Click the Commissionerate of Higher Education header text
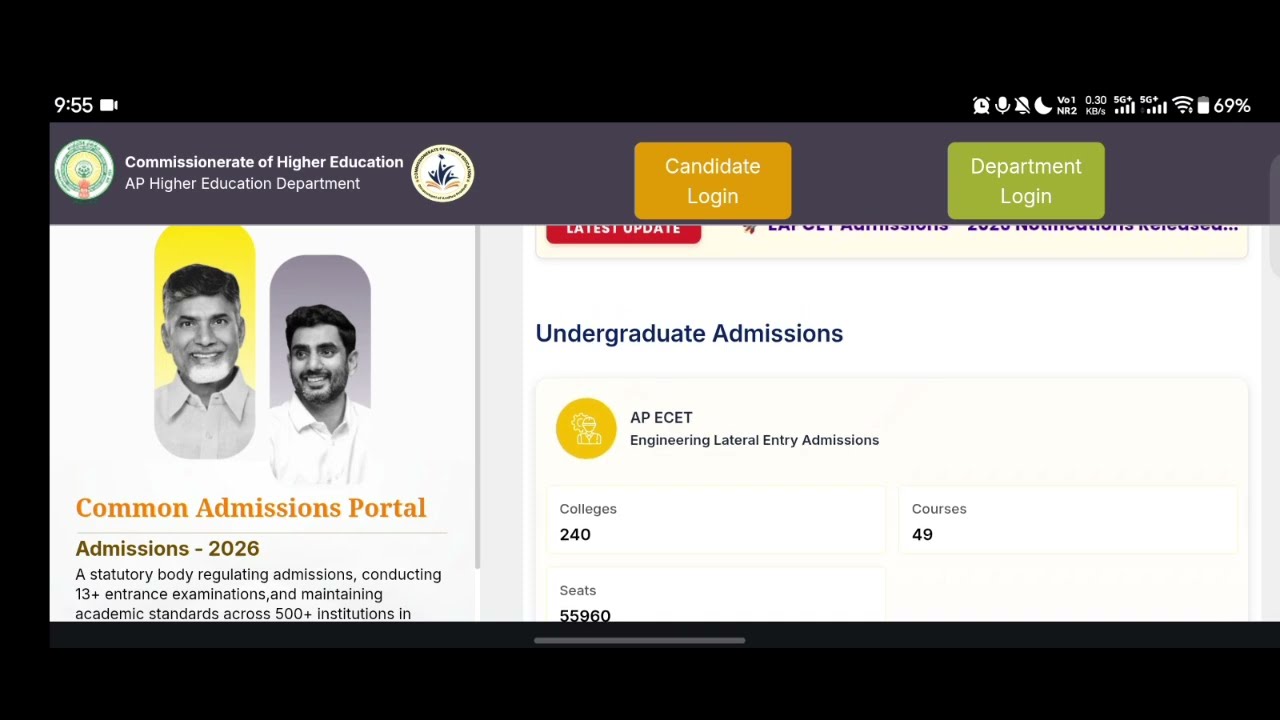 click(264, 162)
